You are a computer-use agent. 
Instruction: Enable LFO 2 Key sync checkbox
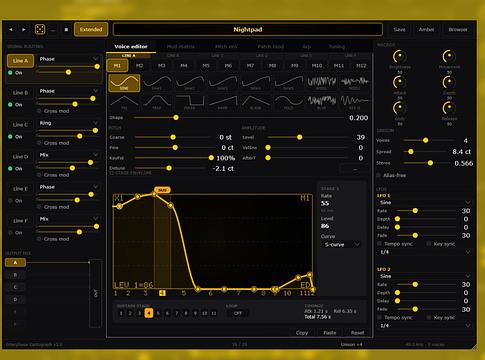429,318
